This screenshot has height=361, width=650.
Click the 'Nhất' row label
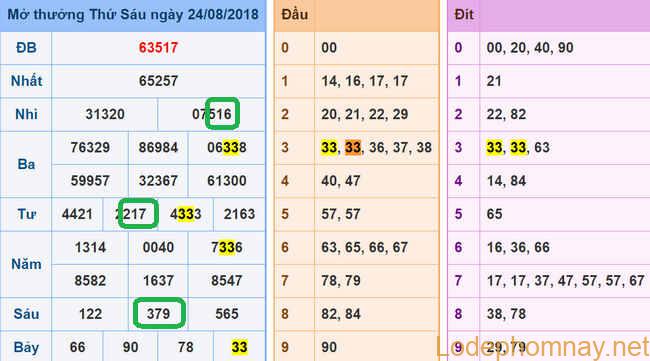27,81
